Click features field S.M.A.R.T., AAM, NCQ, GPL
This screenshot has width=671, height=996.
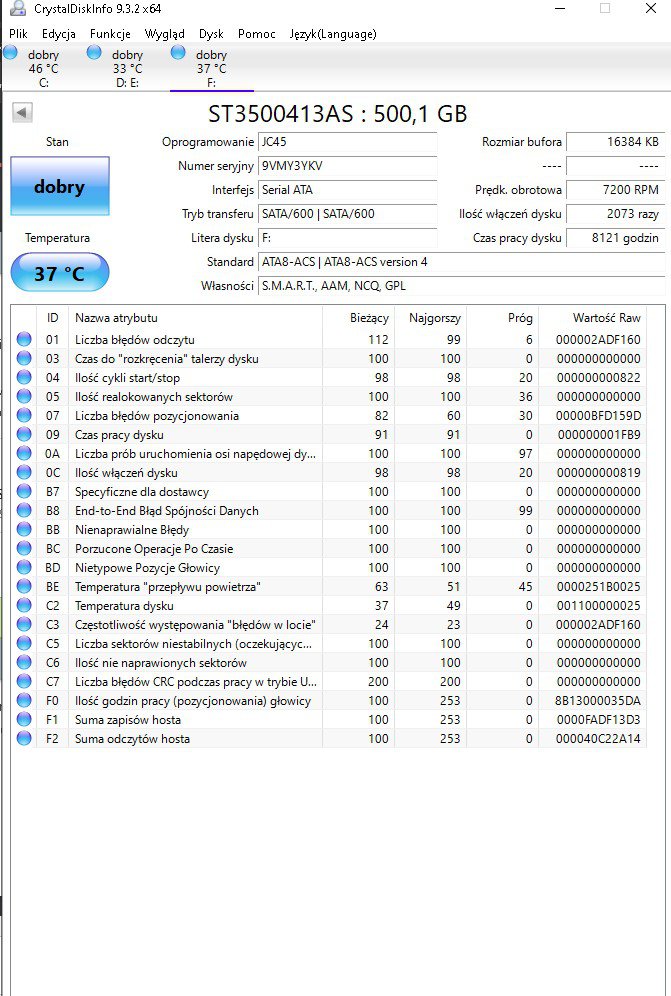pos(461,286)
